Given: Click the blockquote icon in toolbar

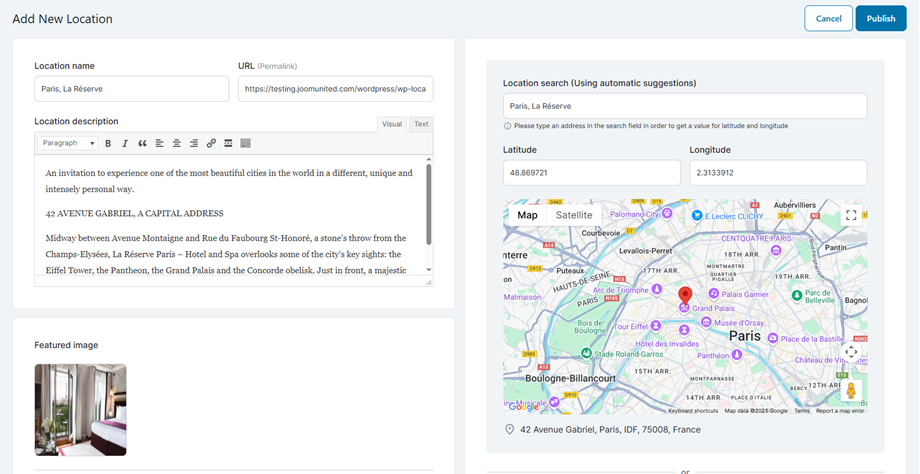Looking at the screenshot, I should [x=142, y=144].
